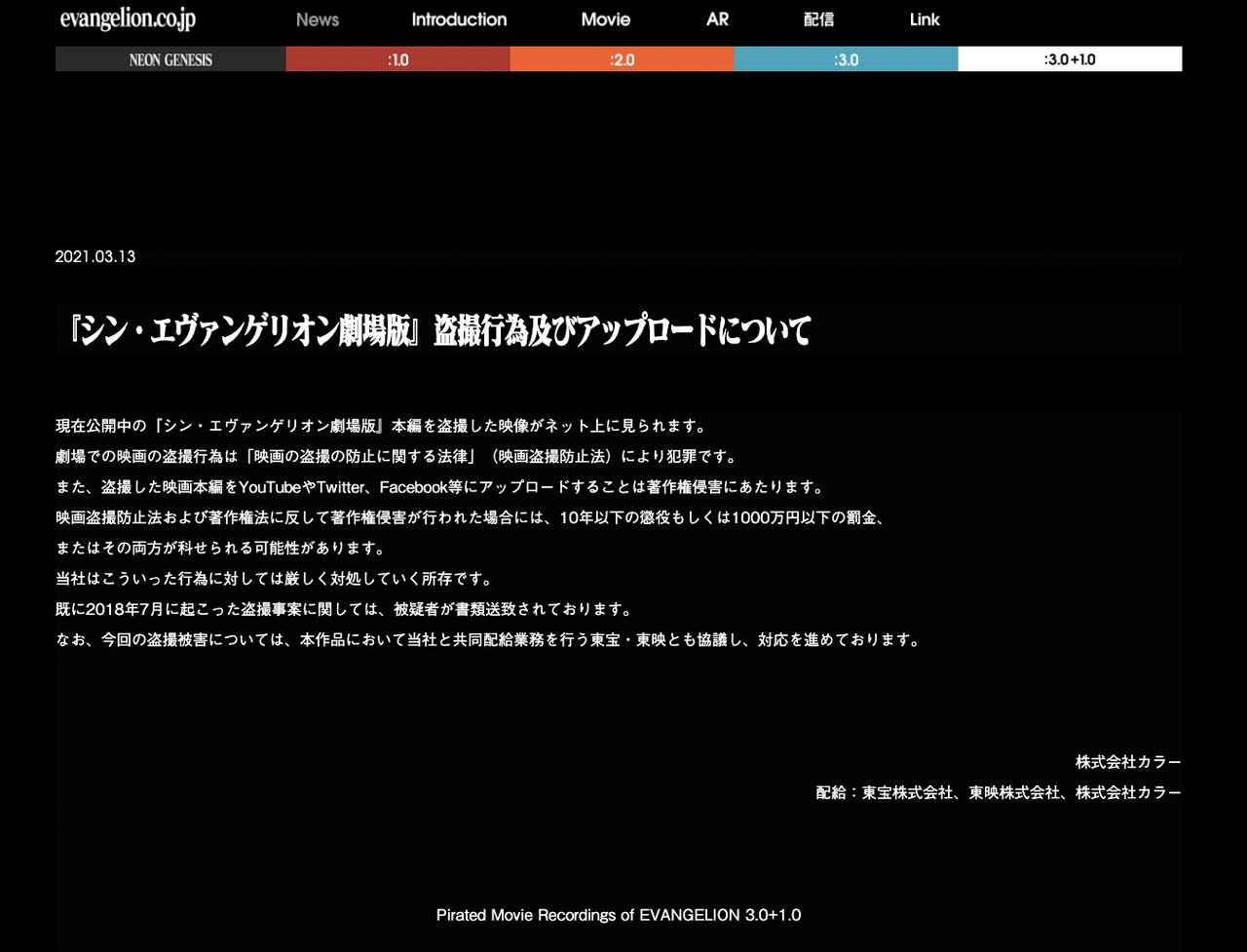
Task: Open the Introduction page
Action: (x=458, y=19)
